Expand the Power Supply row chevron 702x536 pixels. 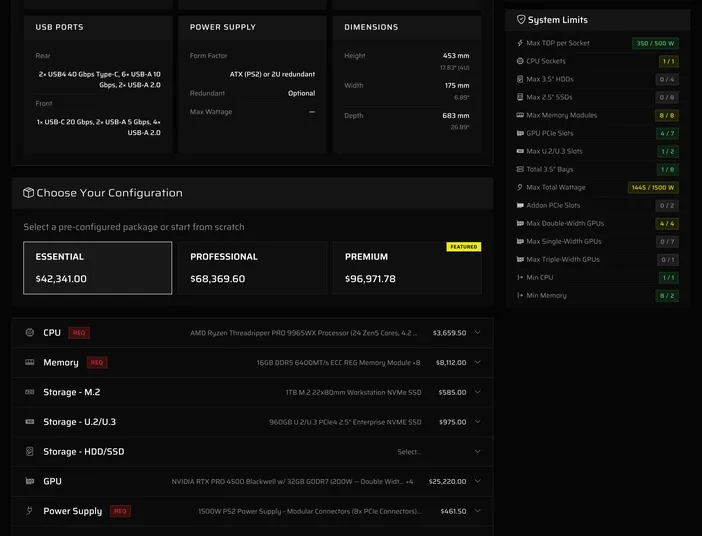(x=477, y=510)
